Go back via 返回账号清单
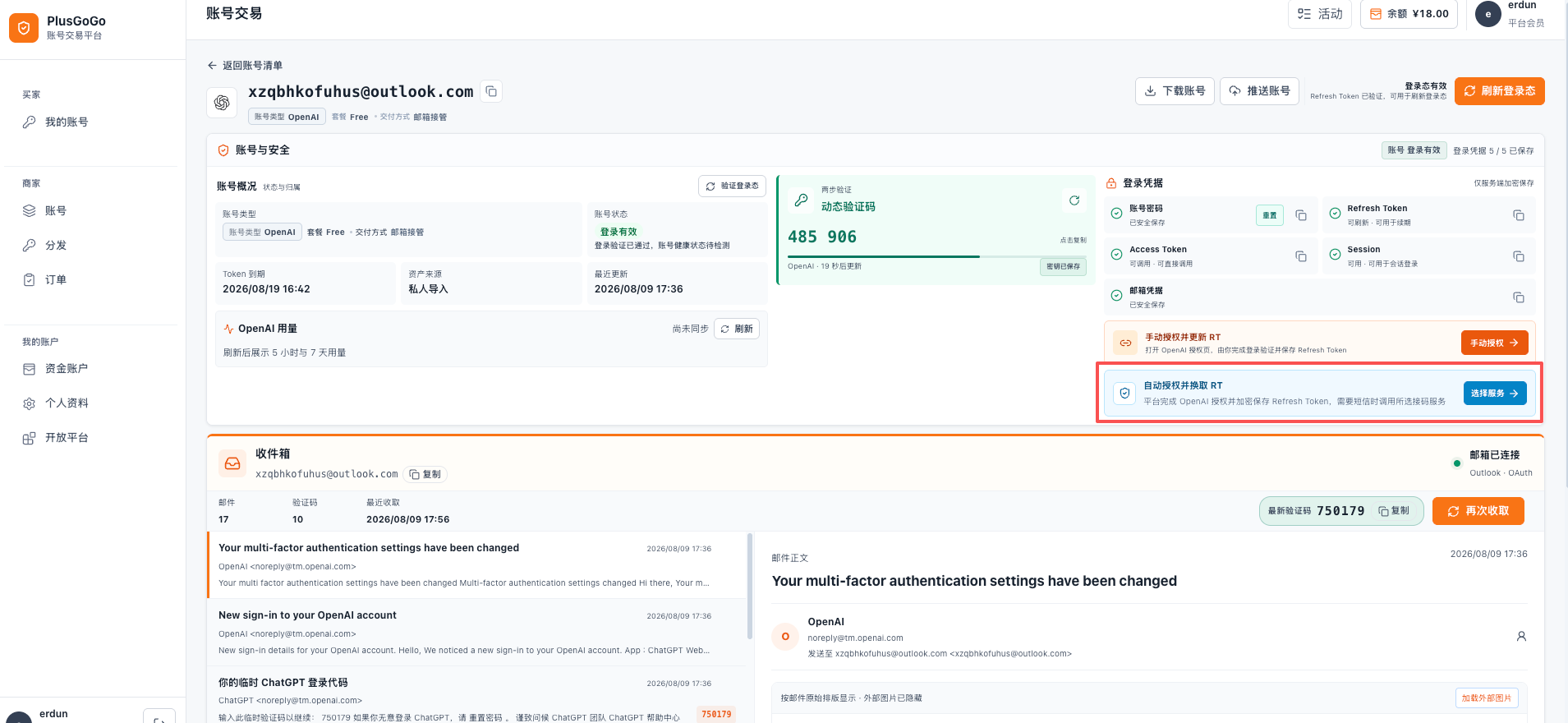 pos(245,66)
